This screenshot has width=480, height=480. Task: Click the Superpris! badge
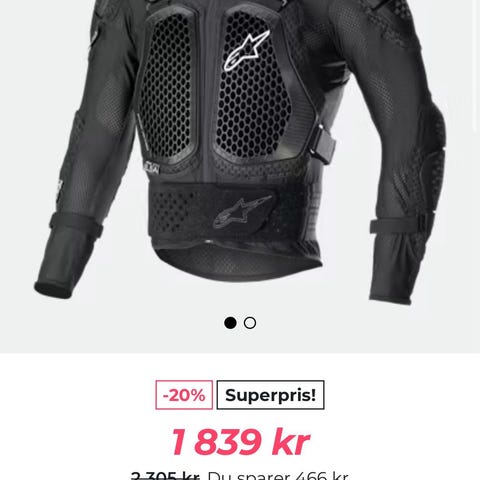point(270,395)
